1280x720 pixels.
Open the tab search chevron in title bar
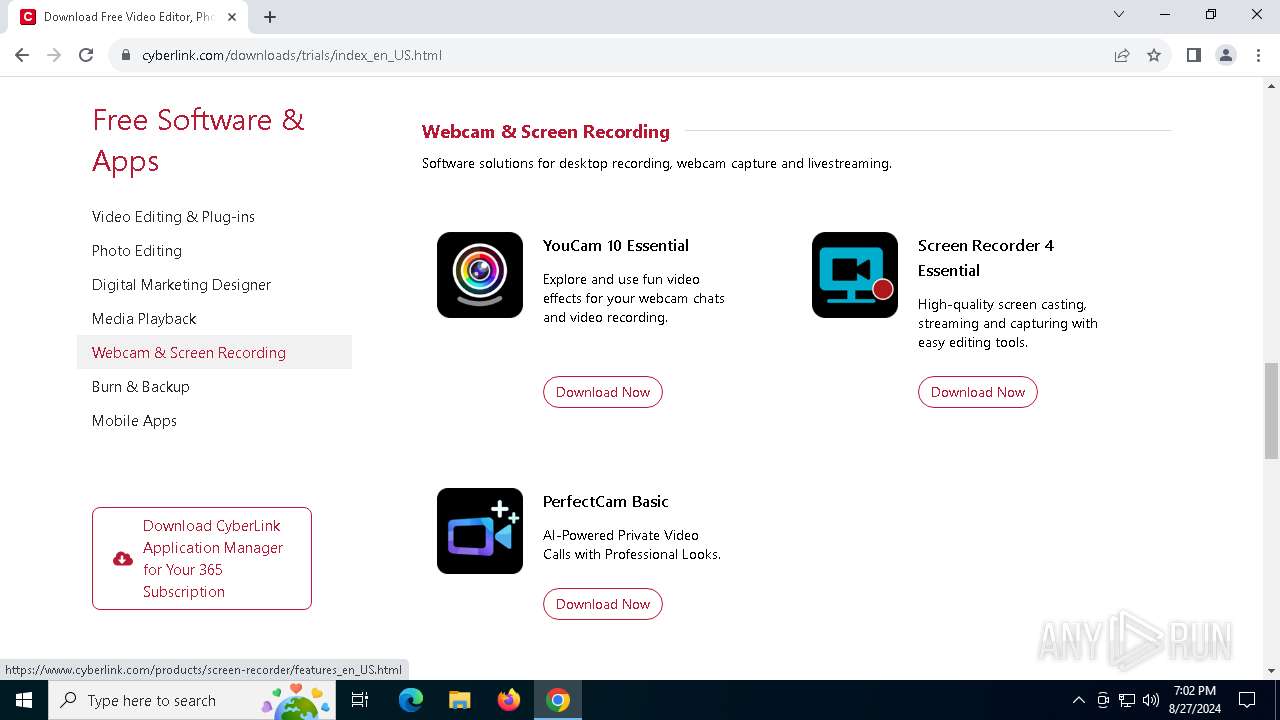coord(1119,14)
